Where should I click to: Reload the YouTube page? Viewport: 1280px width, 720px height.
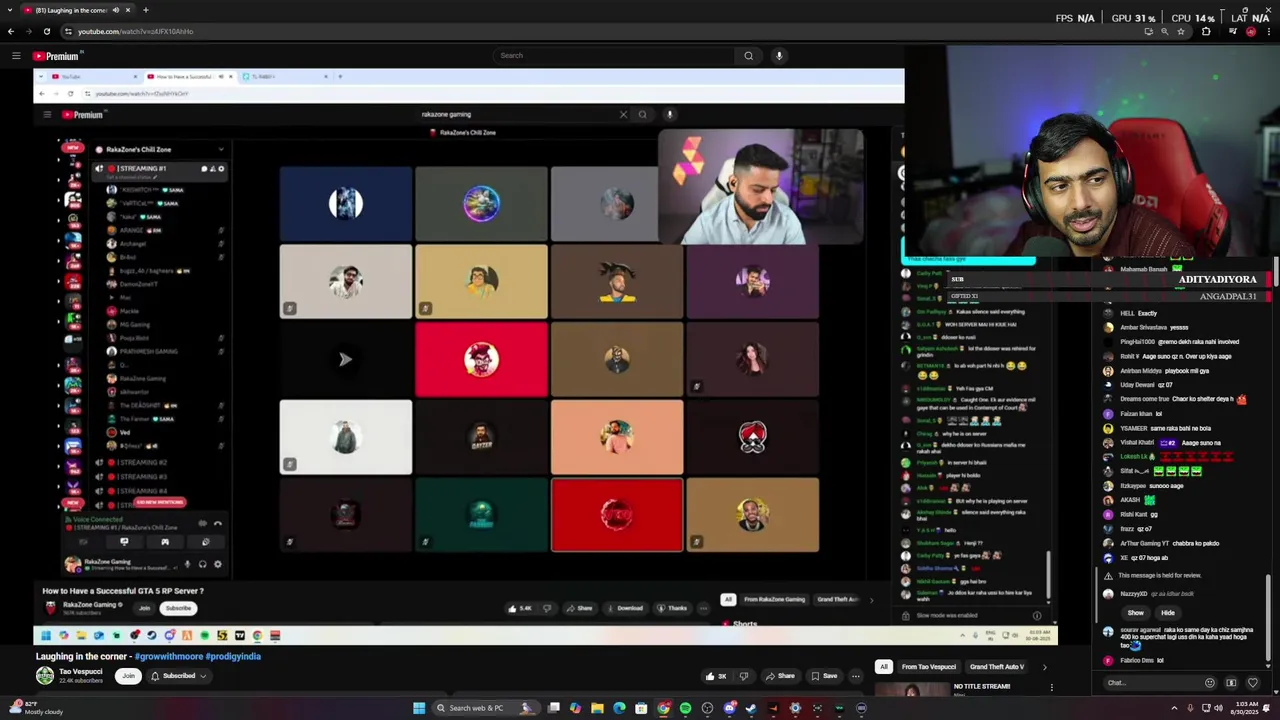46,31
